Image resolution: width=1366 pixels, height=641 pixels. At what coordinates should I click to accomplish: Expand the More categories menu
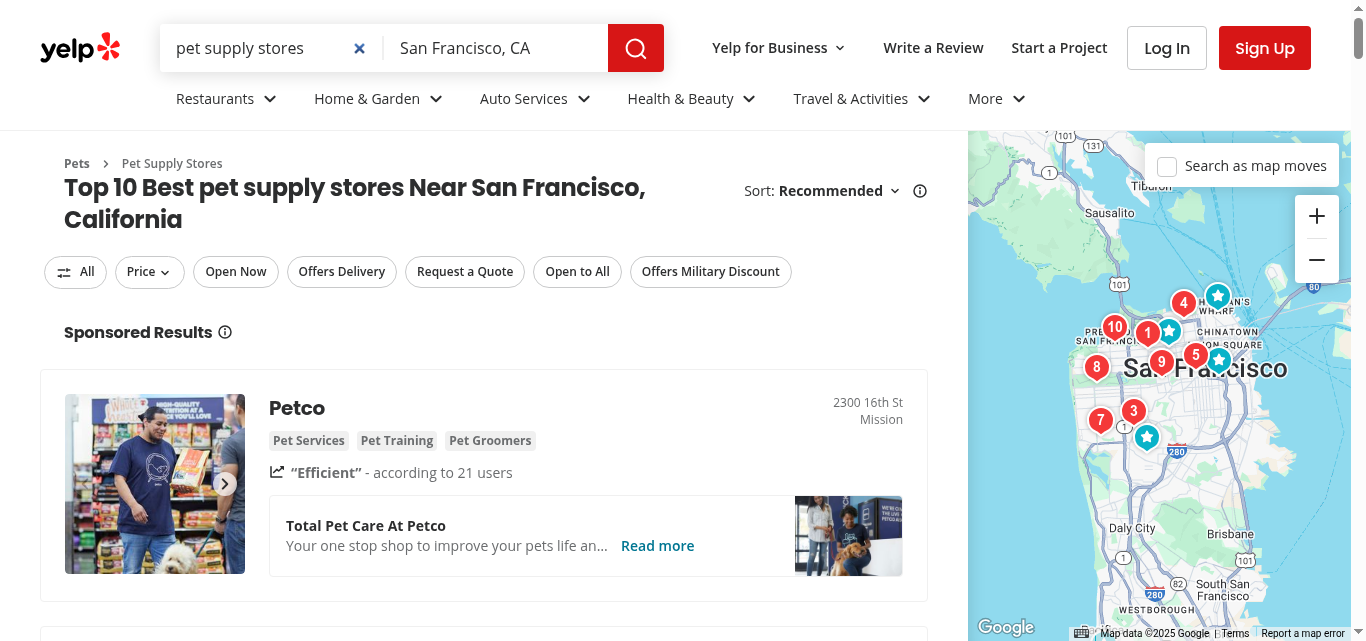pyautogui.click(x=997, y=99)
